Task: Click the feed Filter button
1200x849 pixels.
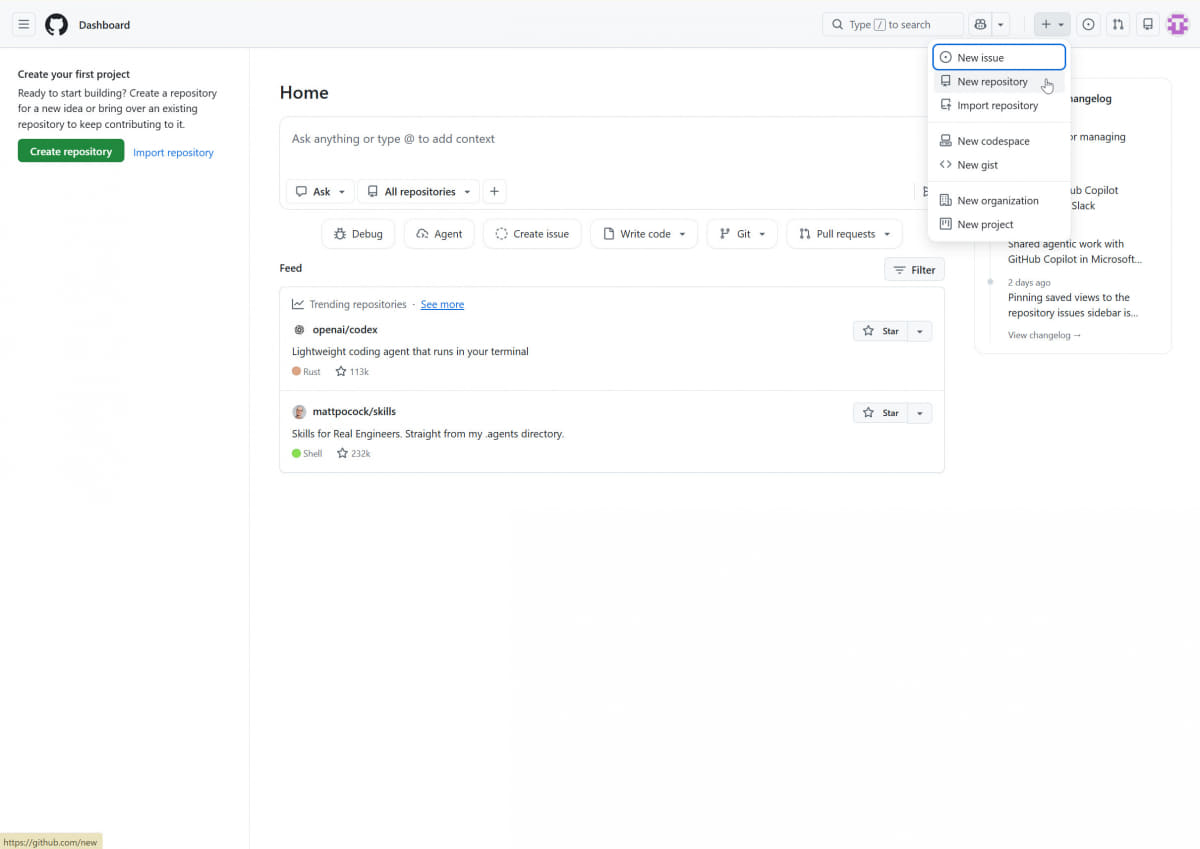Action: coord(914,270)
